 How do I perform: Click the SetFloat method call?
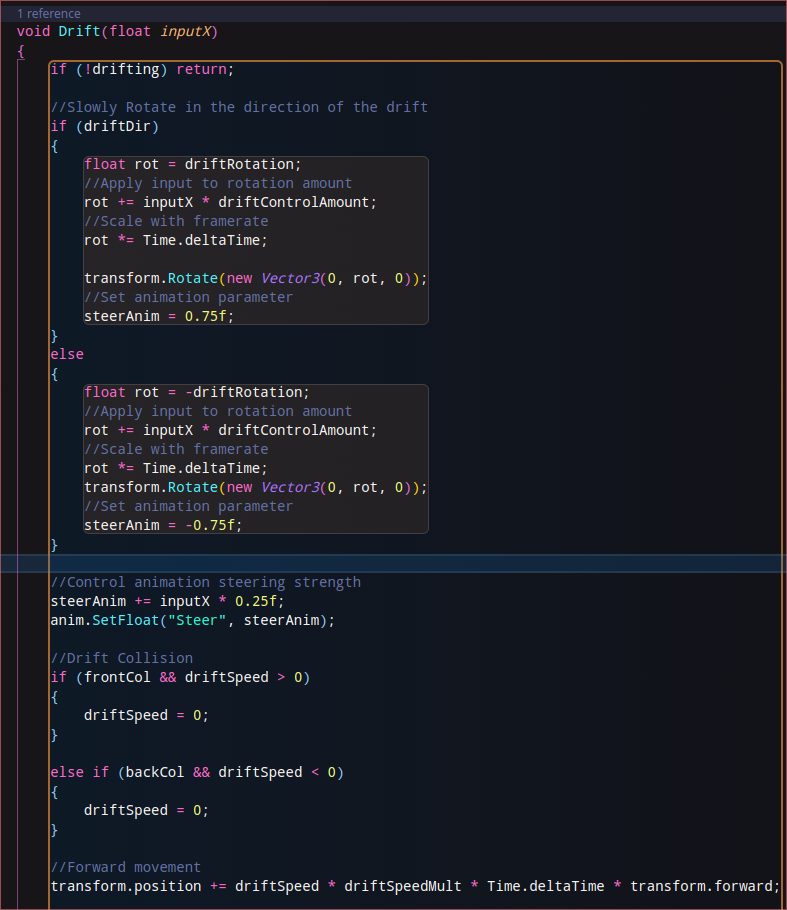coord(125,620)
